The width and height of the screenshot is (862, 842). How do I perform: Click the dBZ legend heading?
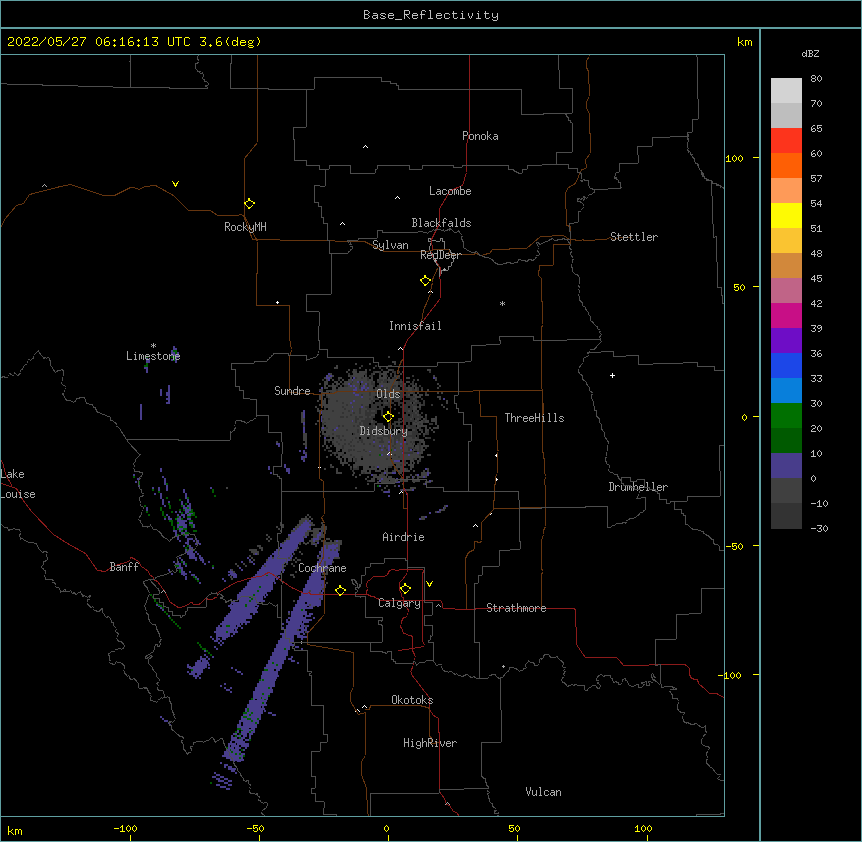[810, 53]
